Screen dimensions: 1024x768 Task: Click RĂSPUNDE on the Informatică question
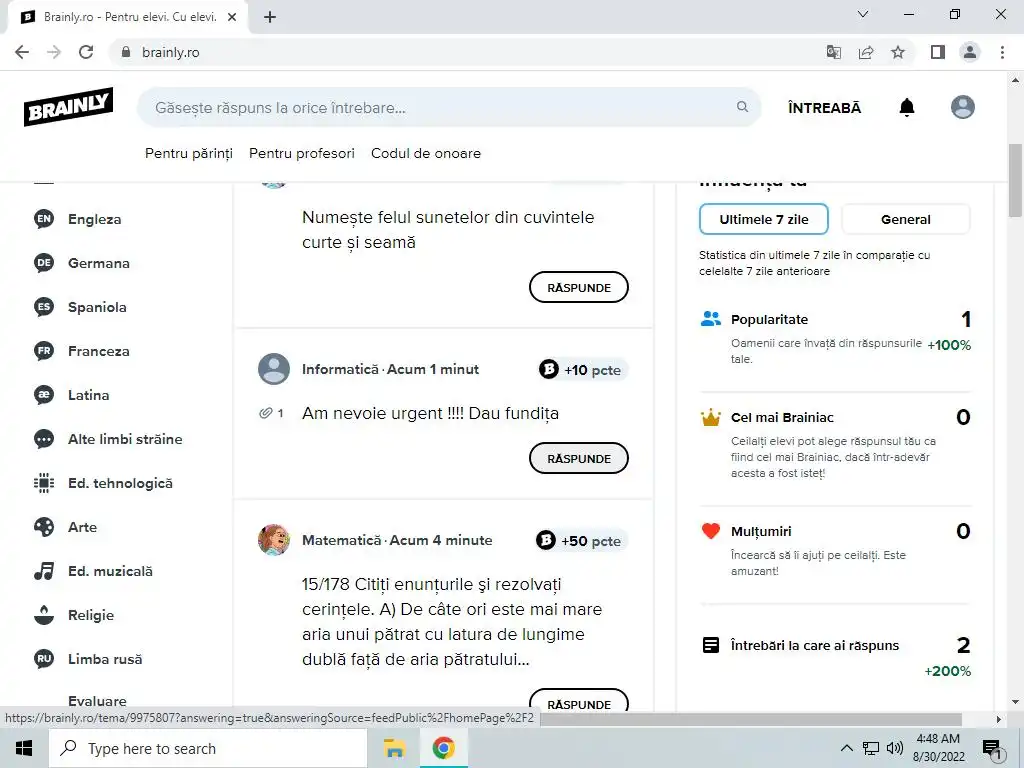click(579, 458)
